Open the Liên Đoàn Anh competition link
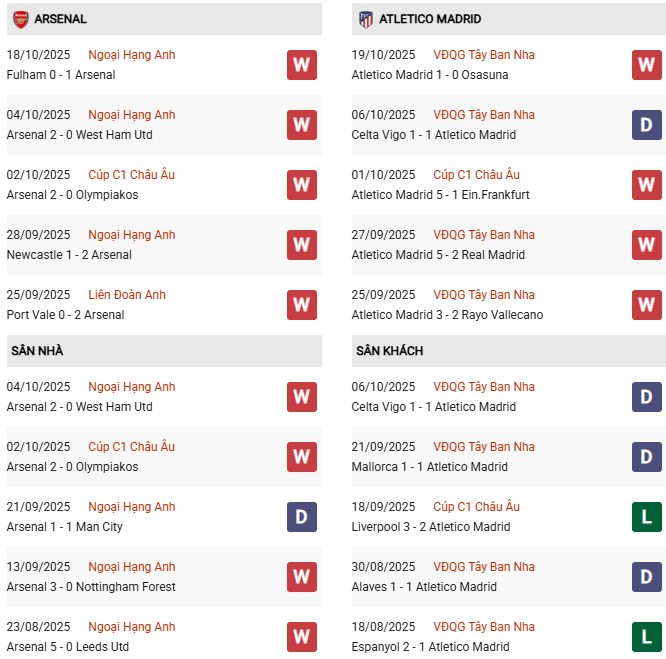666x659 pixels. pos(127,295)
